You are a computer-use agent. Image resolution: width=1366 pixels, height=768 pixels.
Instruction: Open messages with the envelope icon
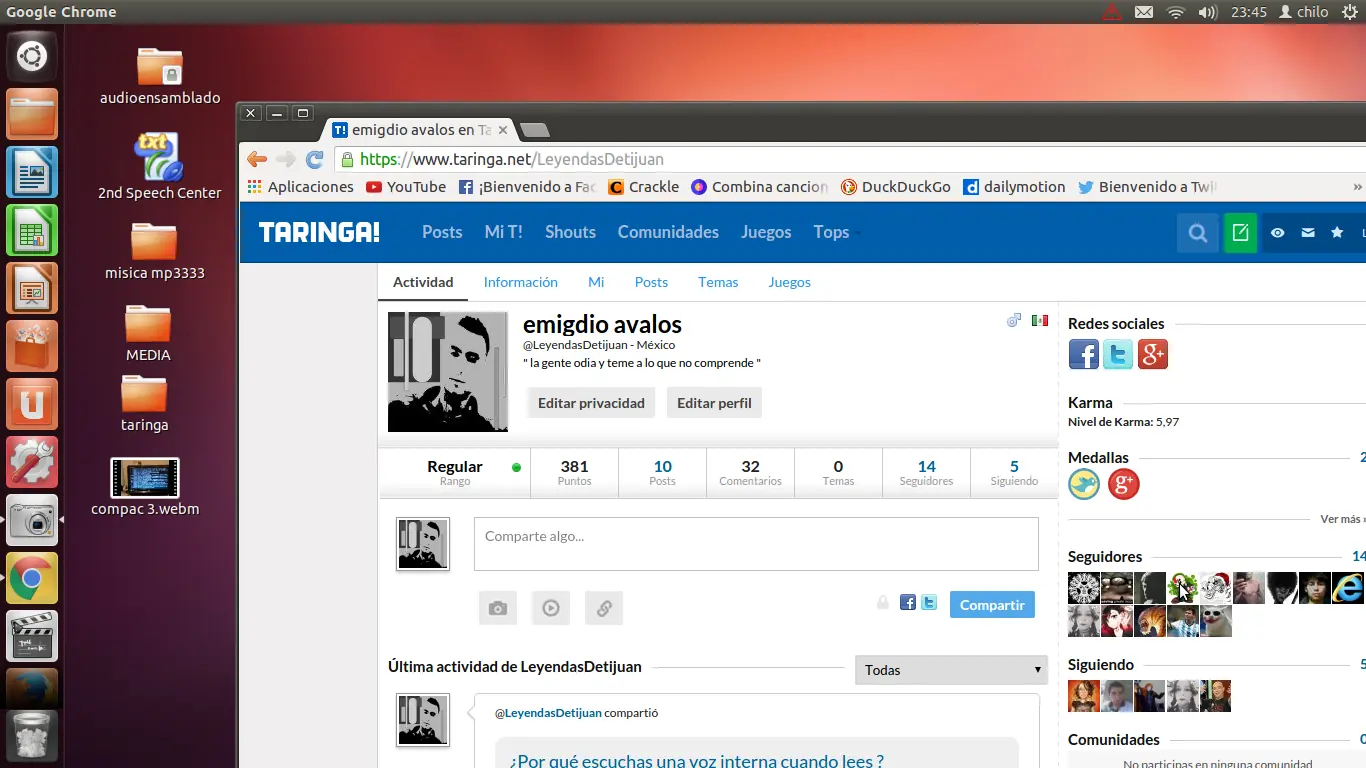pos(1307,233)
